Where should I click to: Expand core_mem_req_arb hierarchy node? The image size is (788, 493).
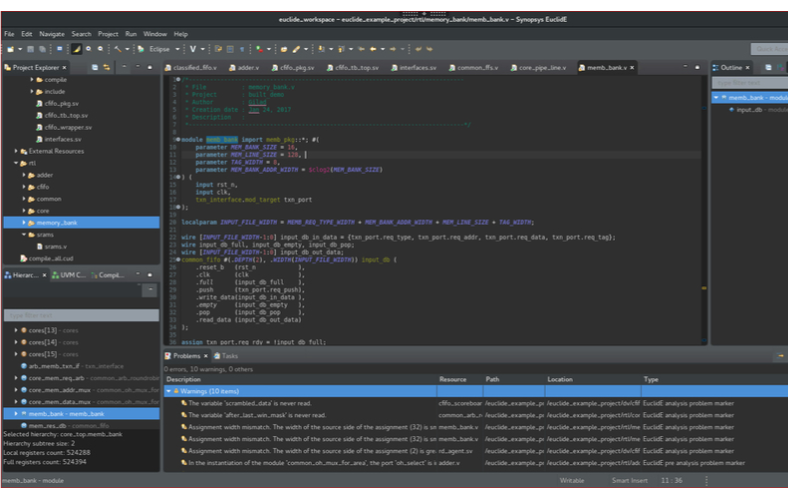(x=16, y=378)
